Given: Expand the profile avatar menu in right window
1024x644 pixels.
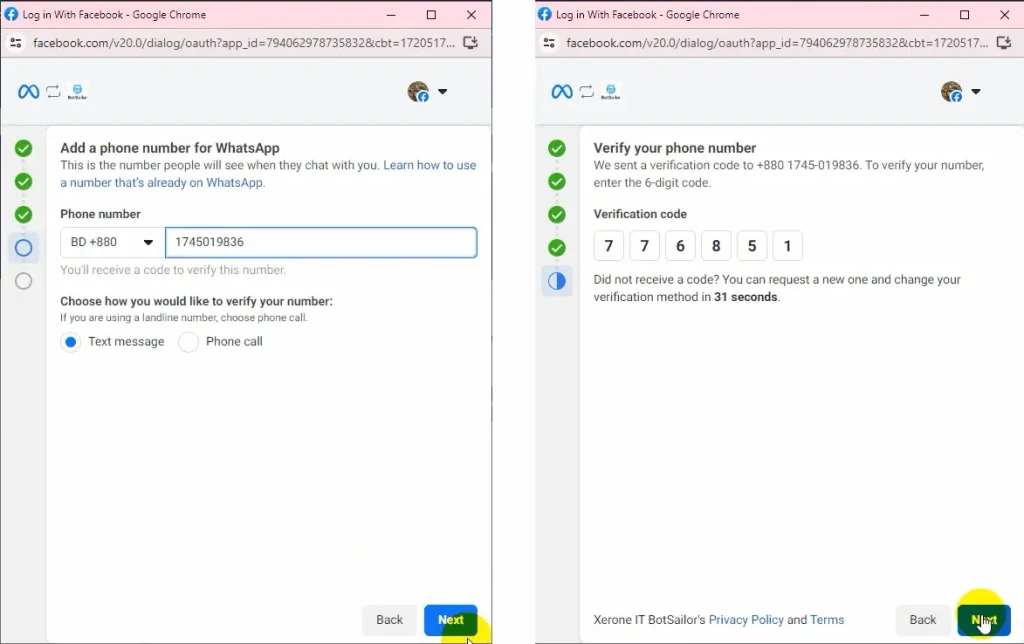Looking at the screenshot, I should (961, 92).
